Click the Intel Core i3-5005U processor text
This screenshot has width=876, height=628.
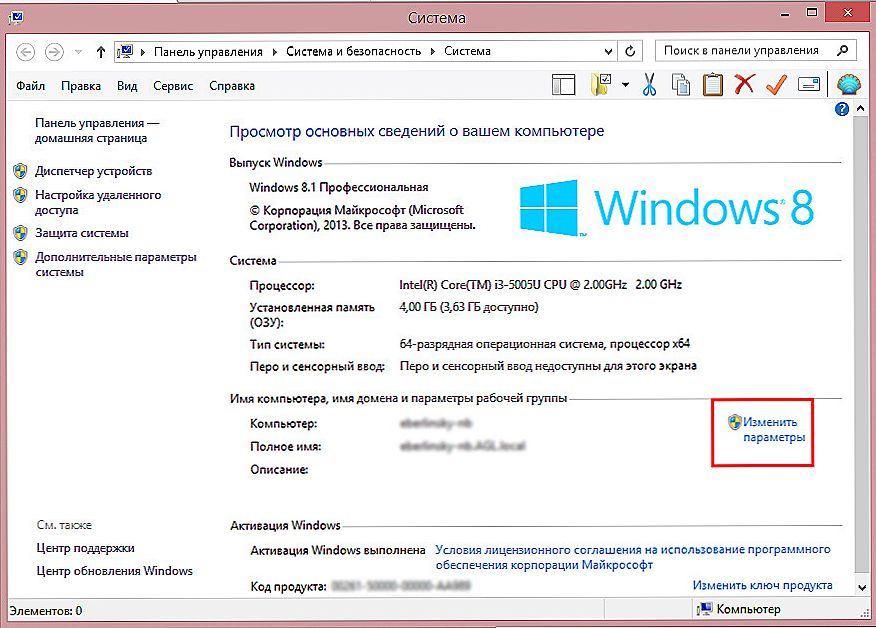(540, 284)
